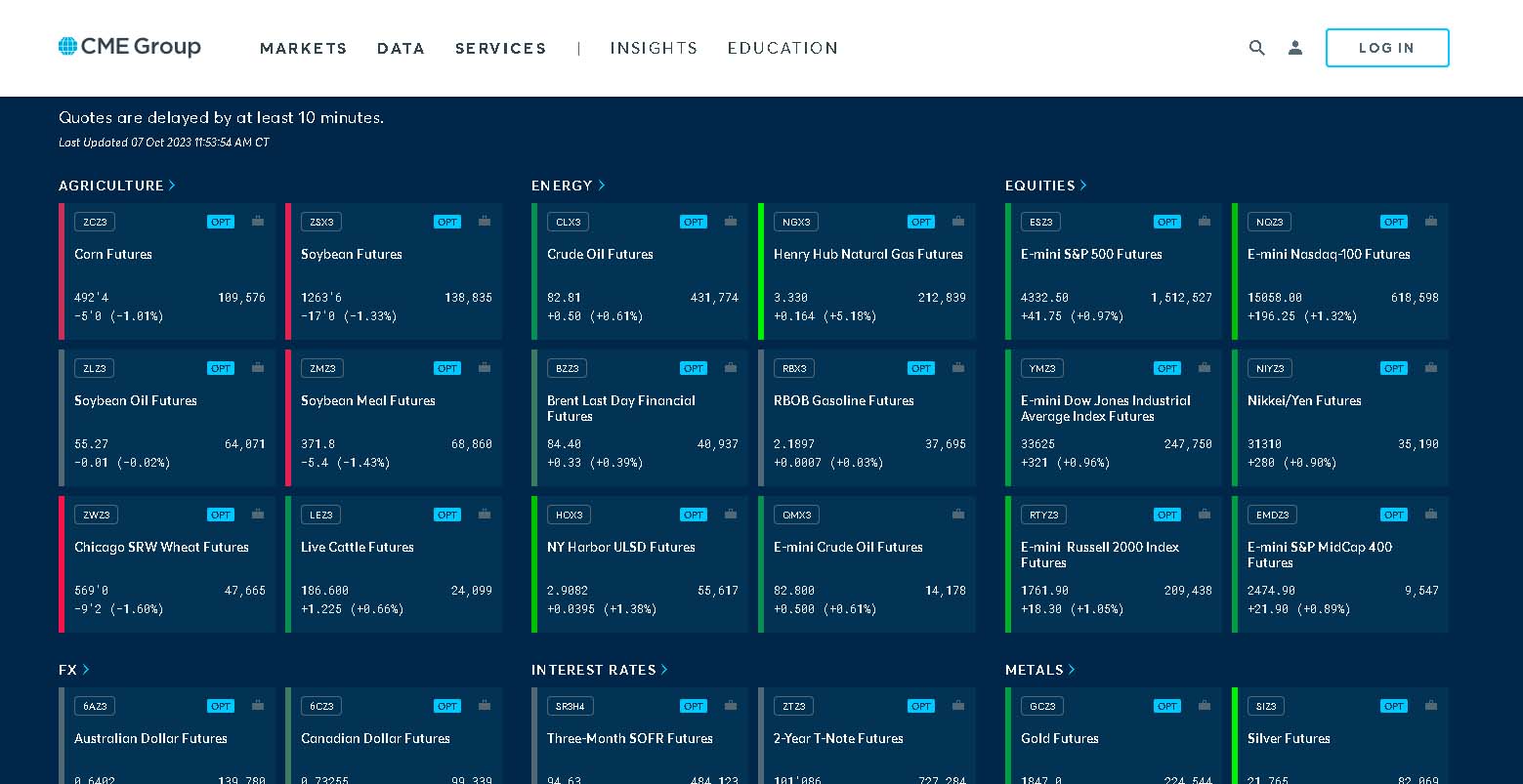Open the SERVICES menu
Screen dimensions: 1523x784
click(501, 49)
